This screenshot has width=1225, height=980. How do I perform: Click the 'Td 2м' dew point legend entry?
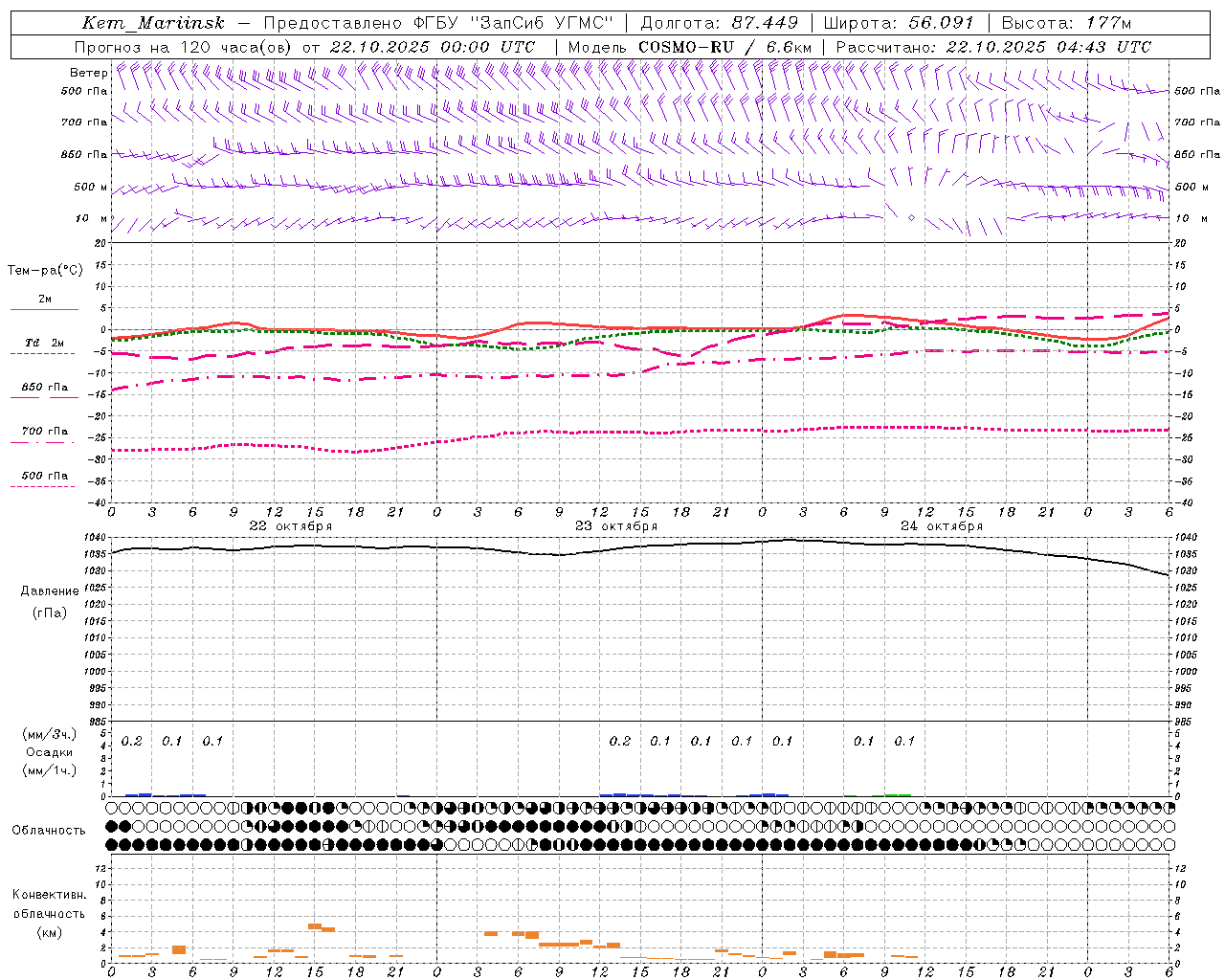[45, 343]
